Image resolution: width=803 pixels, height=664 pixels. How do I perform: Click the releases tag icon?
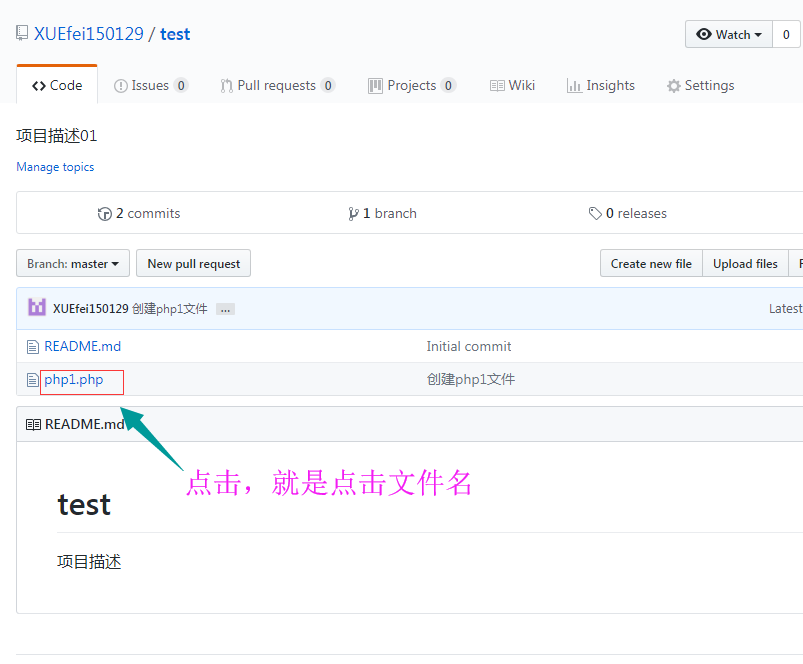(595, 213)
